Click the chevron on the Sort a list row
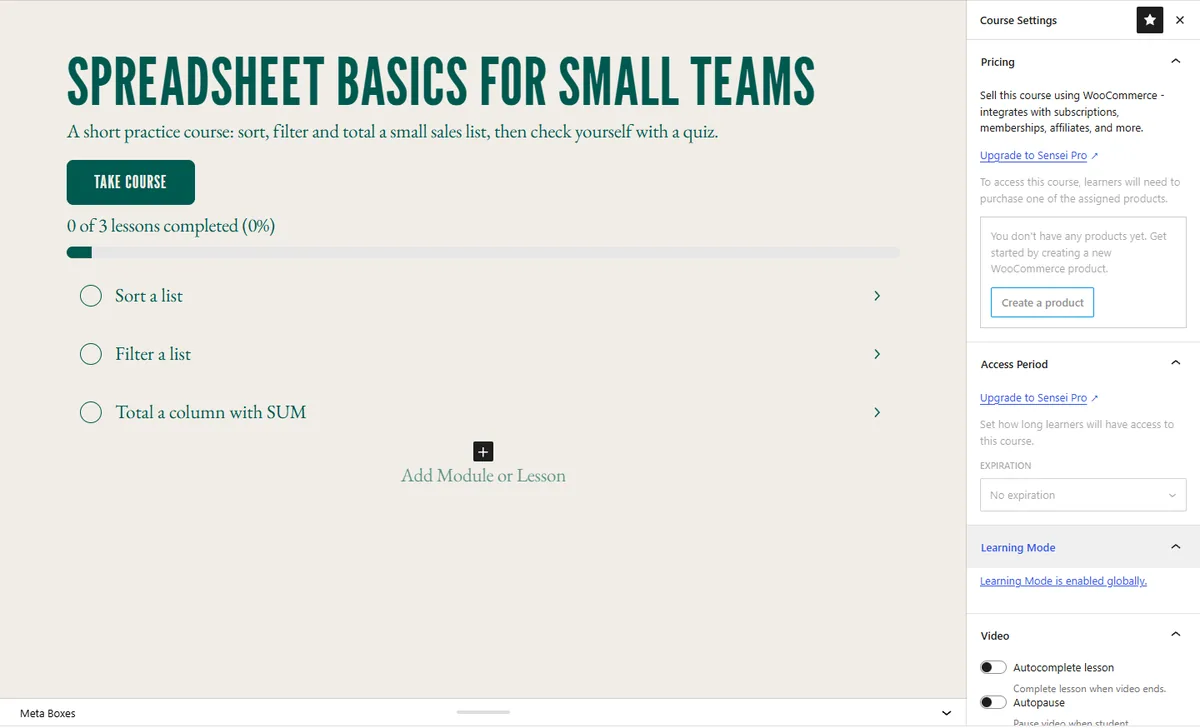The width and height of the screenshot is (1200, 728). click(877, 296)
